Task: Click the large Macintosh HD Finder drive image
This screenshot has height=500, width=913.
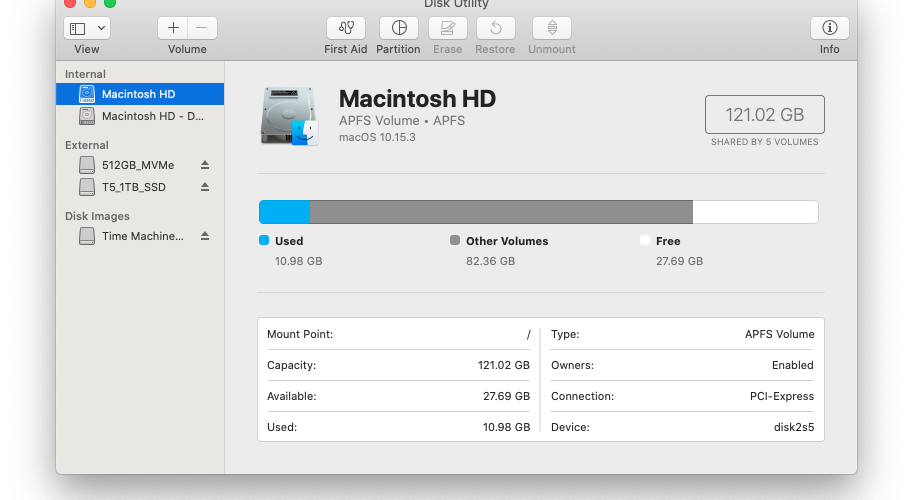Action: (289, 116)
